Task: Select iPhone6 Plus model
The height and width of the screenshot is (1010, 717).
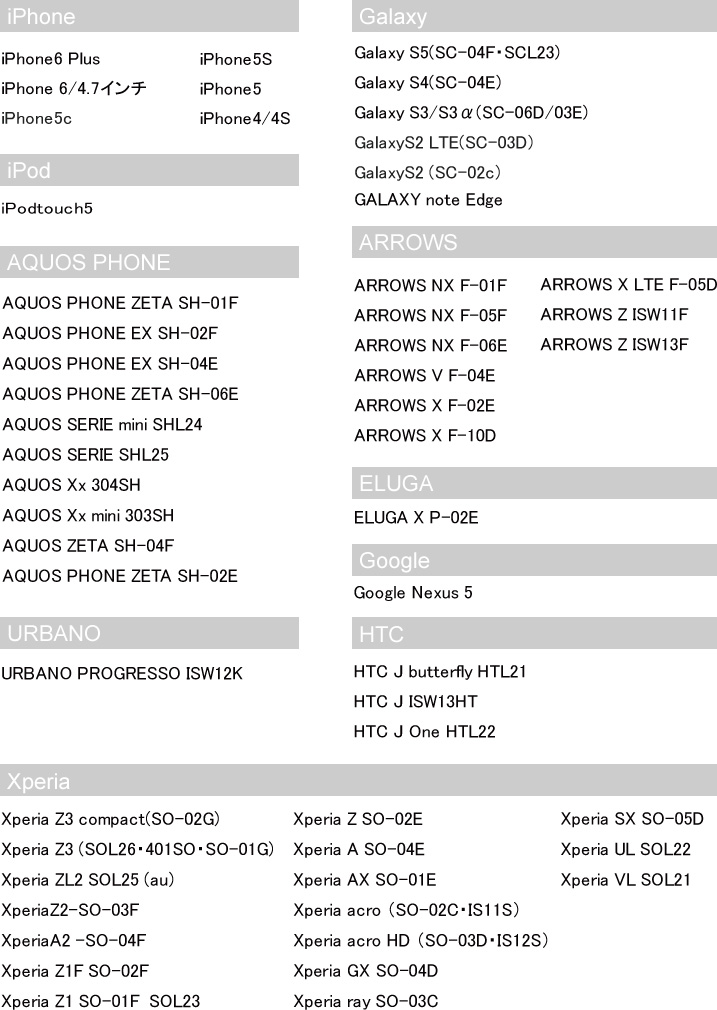Action: pyautogui.click(x=51, y=59)
